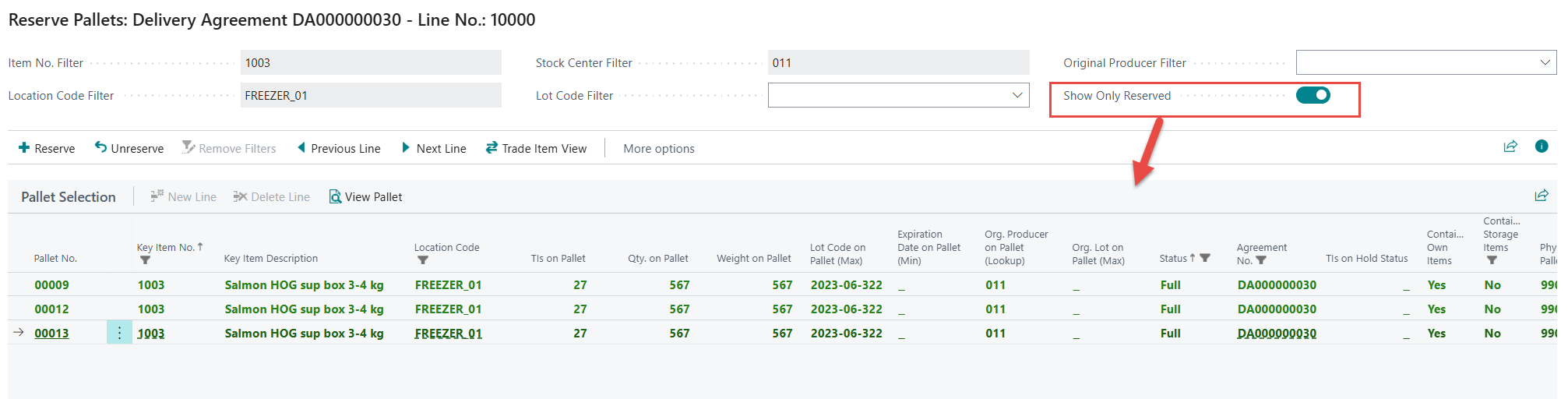Click the information icon in the toolbar
The image size is (1568, 399).
tap(1541, 147)
